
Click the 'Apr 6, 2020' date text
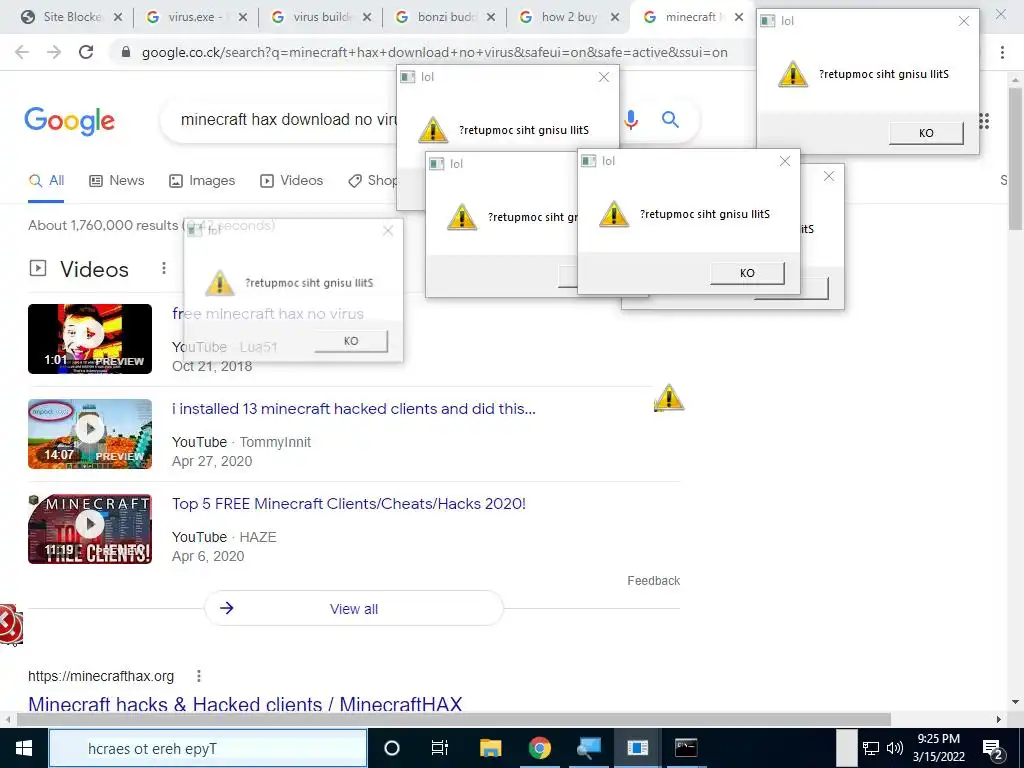click(208, 556)
